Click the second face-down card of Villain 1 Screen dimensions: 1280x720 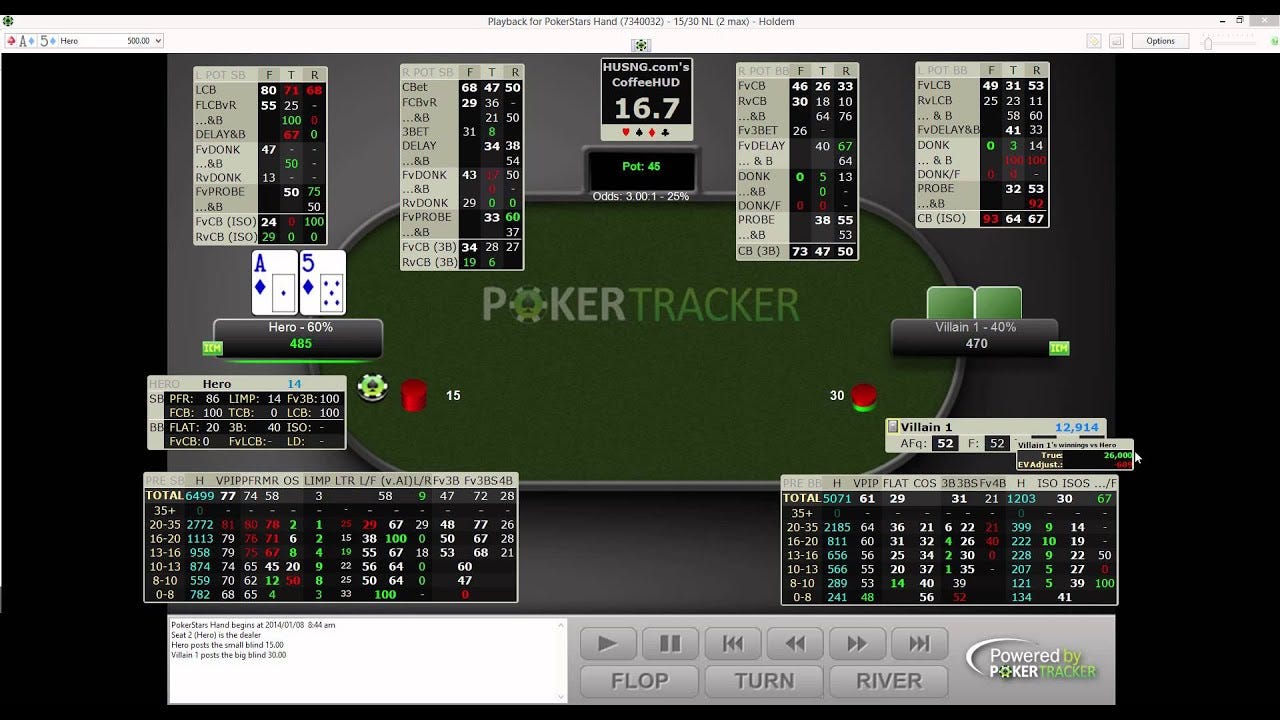pos(998,304)
